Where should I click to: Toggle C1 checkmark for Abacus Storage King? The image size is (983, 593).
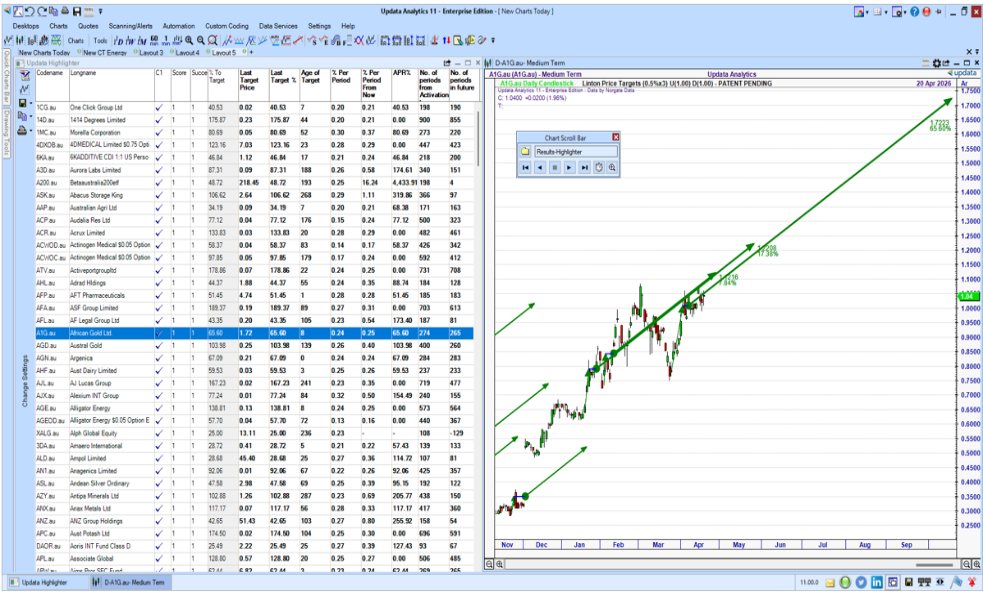coord(159,196)
